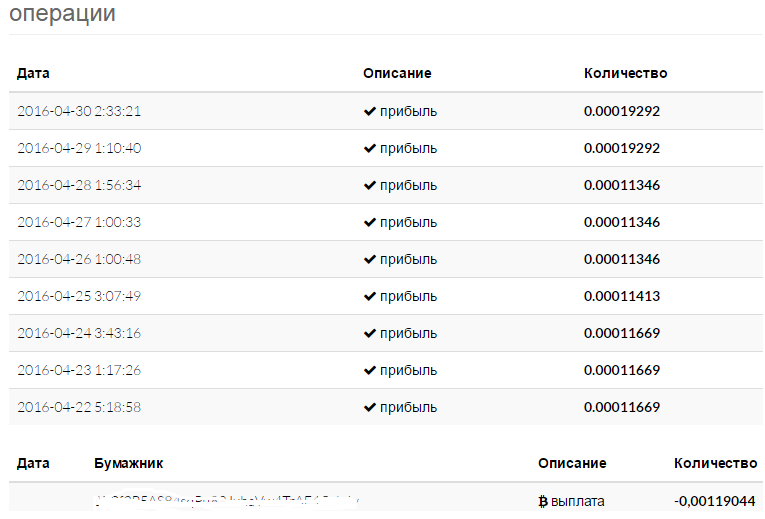Viewport: 765px width, 519px height.
Task: Click the checkmark icon in the 2016-04-26 row
Action: tap(369, 259)
